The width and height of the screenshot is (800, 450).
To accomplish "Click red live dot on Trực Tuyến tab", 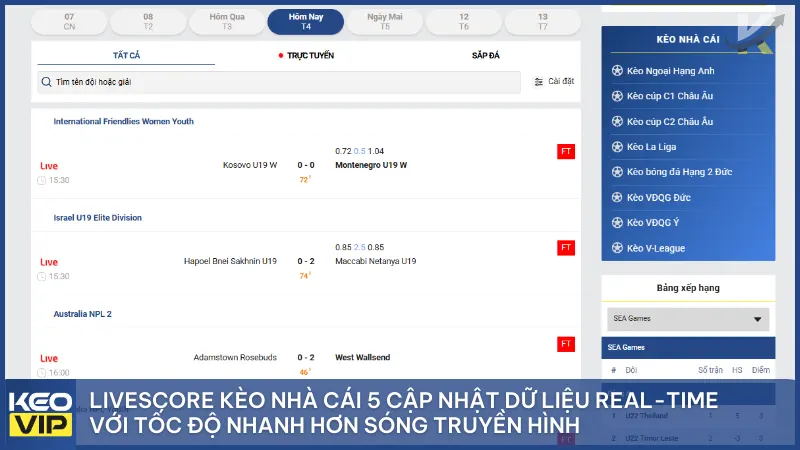I will pyautogui.click(x=281, y=55).
